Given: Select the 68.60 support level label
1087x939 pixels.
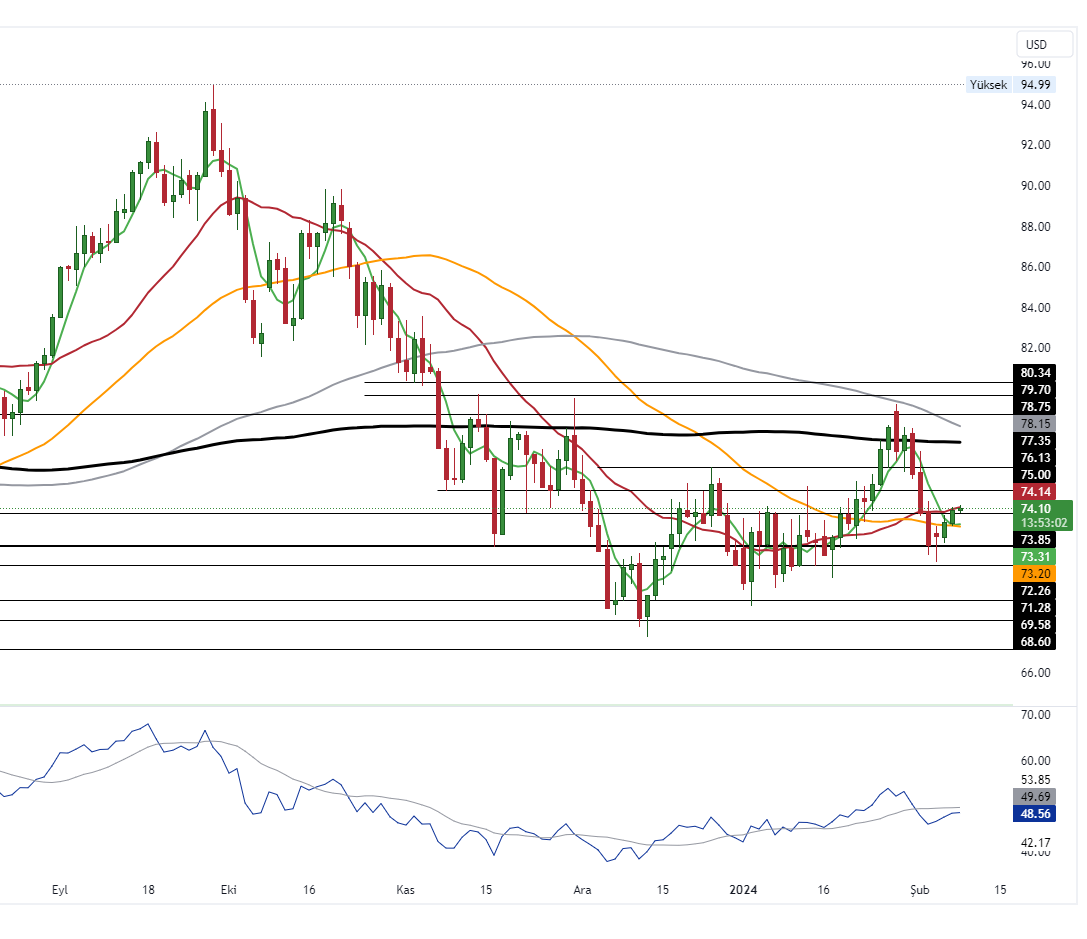Looking at the screenshot, I should tap(1035, 641).
